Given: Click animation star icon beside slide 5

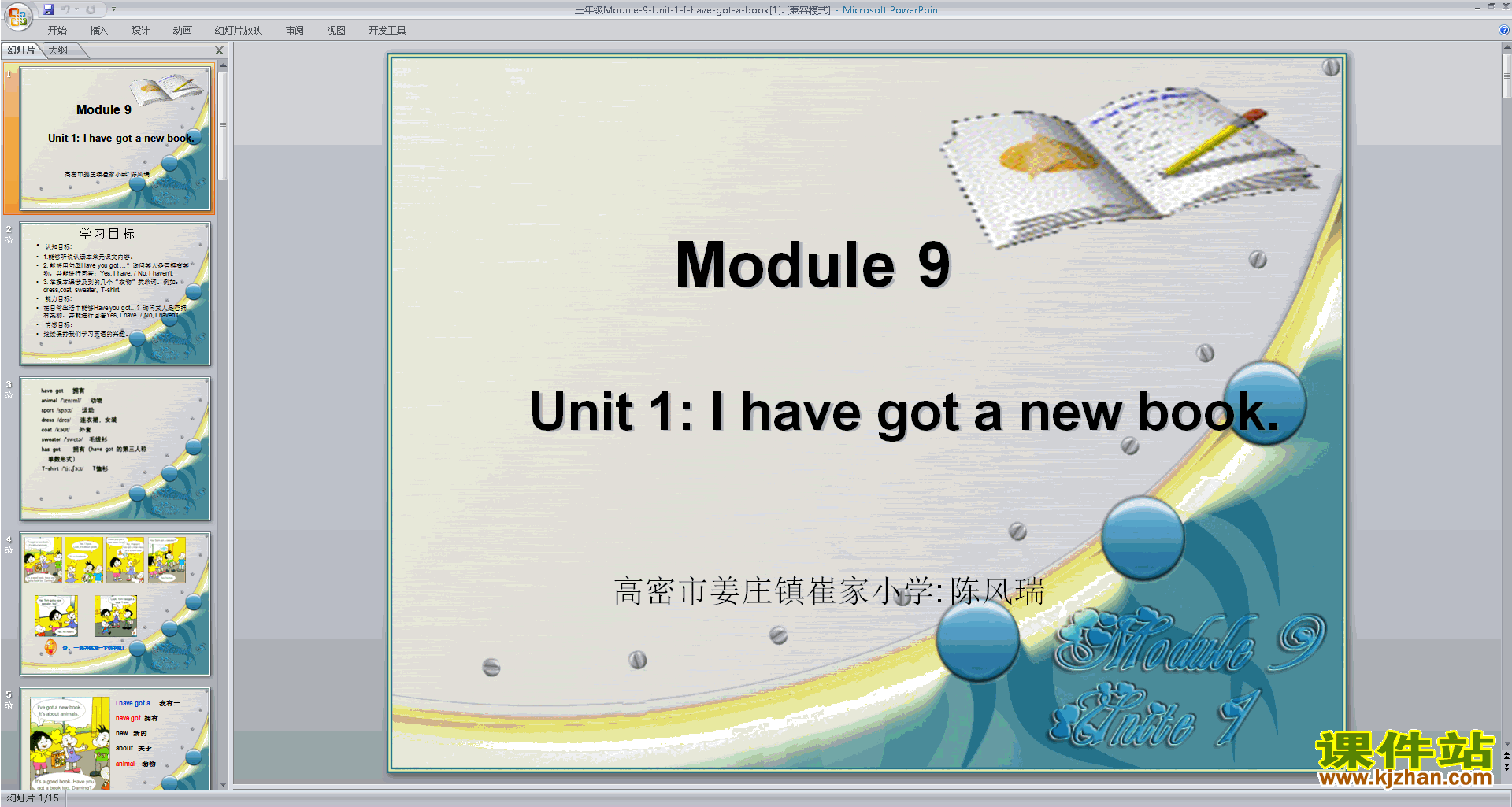Looking at the screenshot, I should pos(9,705).
